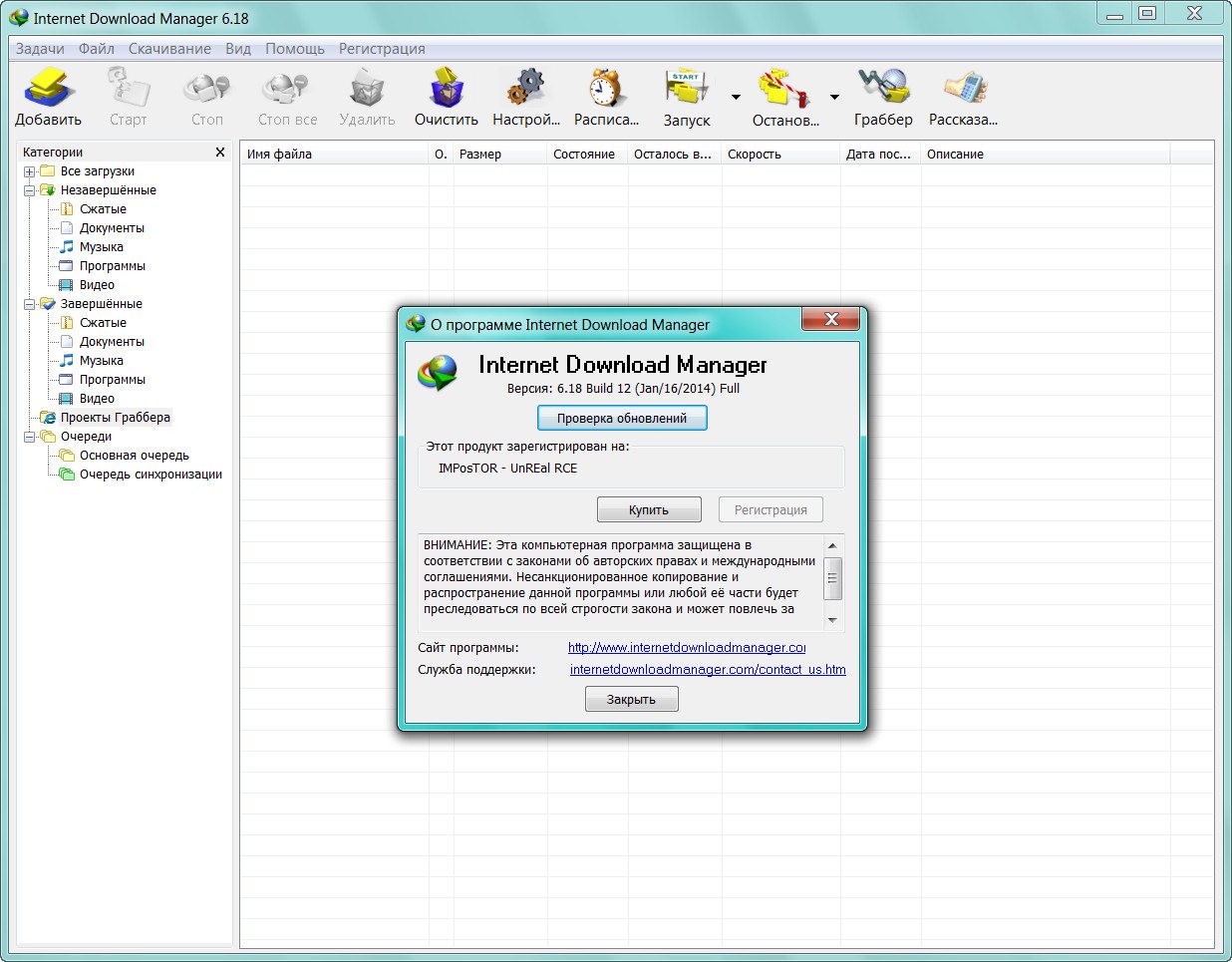Collapse the Завершённые tree node
1232x962 pixels.
coord(30,304)
